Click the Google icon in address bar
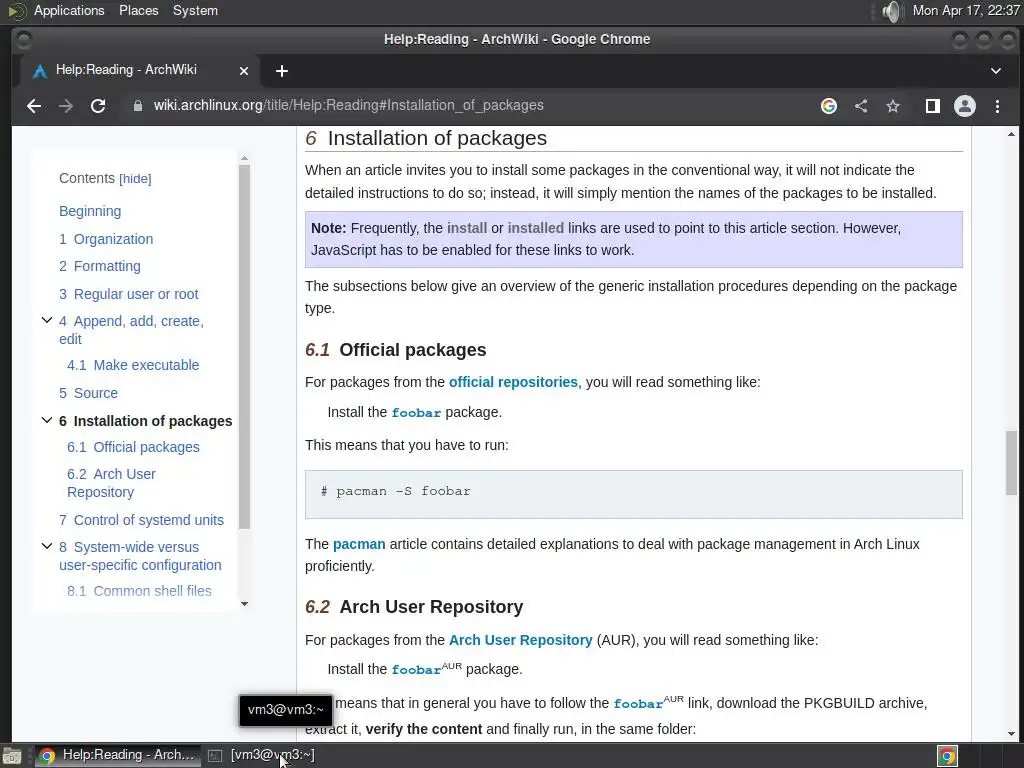Screen dimensions: 1024x768 [x=829, y=106]
